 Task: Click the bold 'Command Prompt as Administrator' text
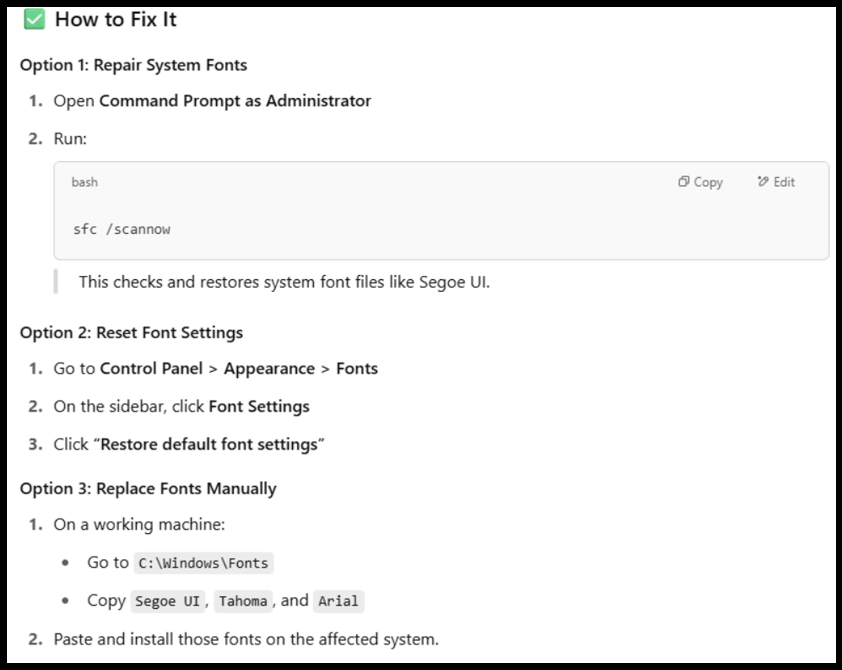(235, 101)
